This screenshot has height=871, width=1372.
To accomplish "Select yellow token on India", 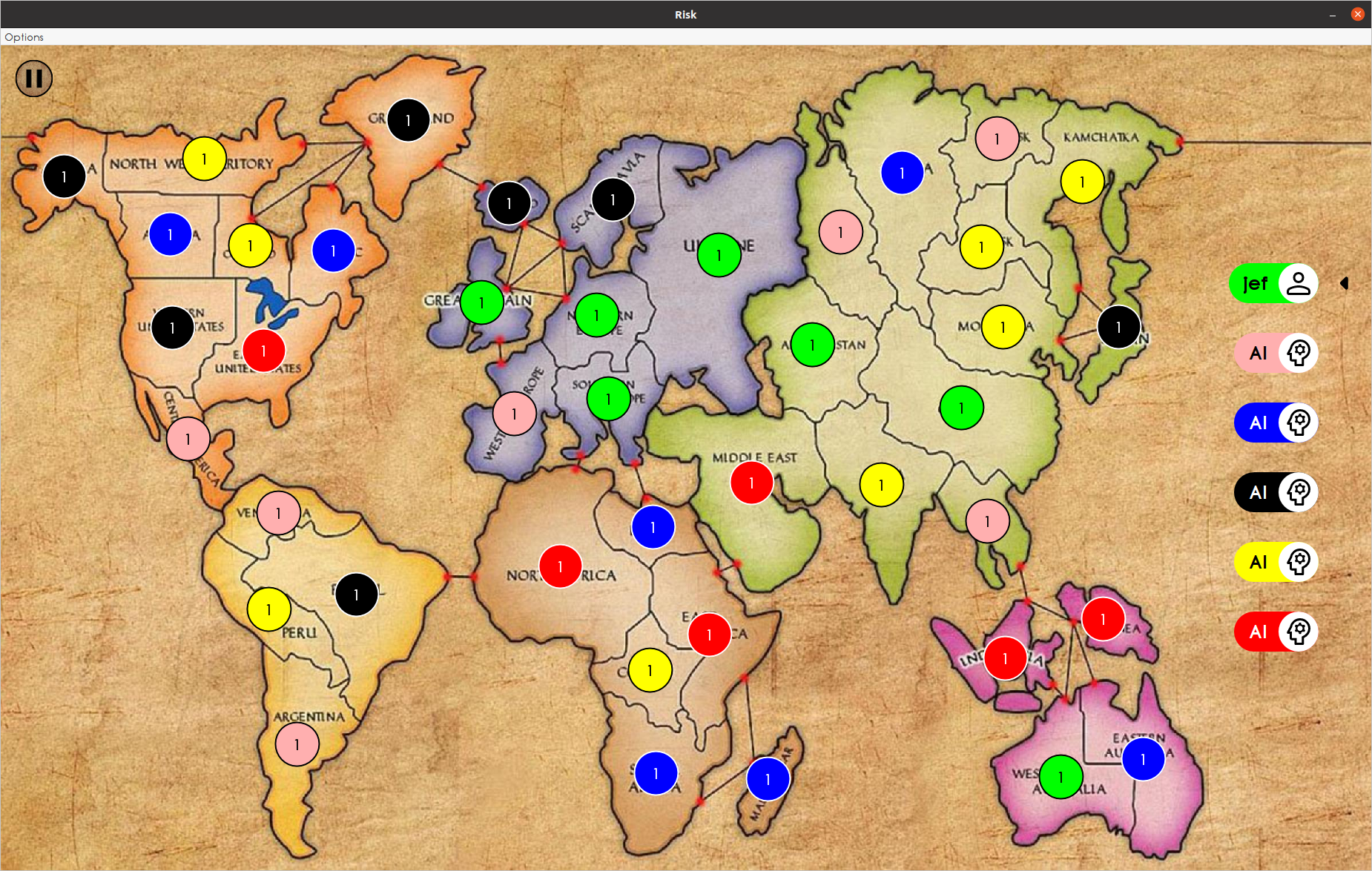I will click(881, 485).
